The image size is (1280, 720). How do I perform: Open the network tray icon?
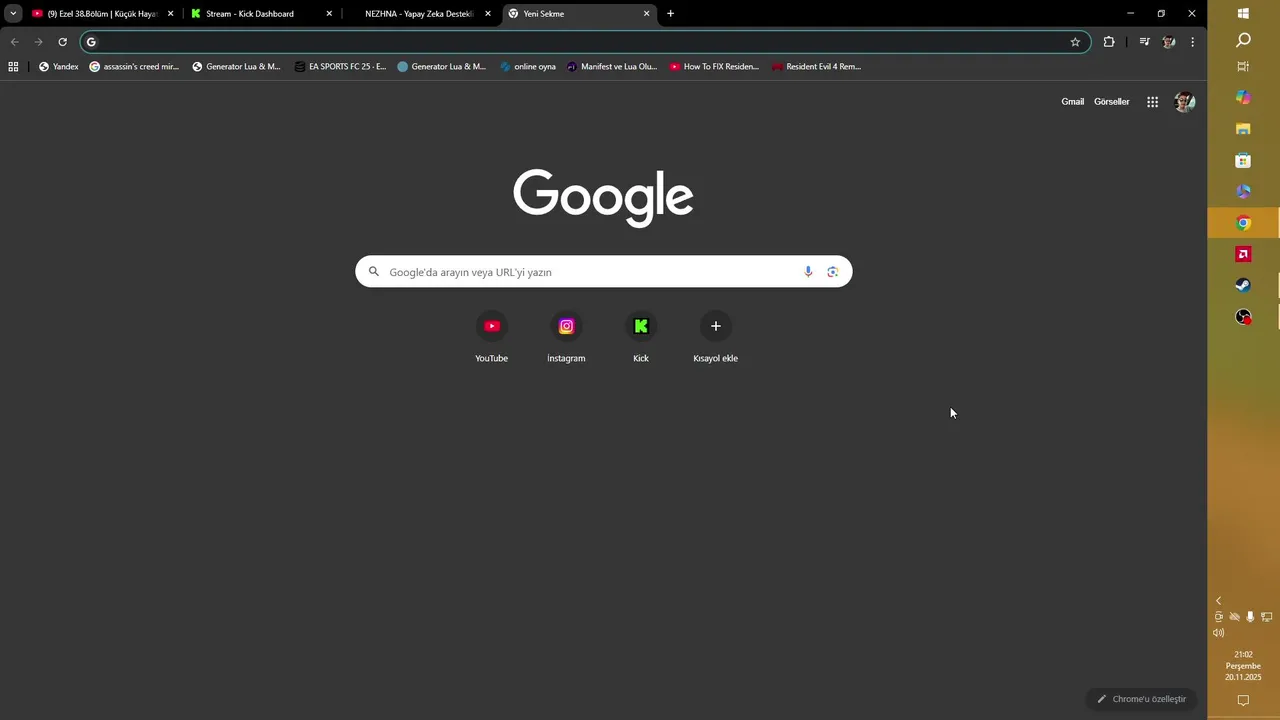click(1266, 617)
